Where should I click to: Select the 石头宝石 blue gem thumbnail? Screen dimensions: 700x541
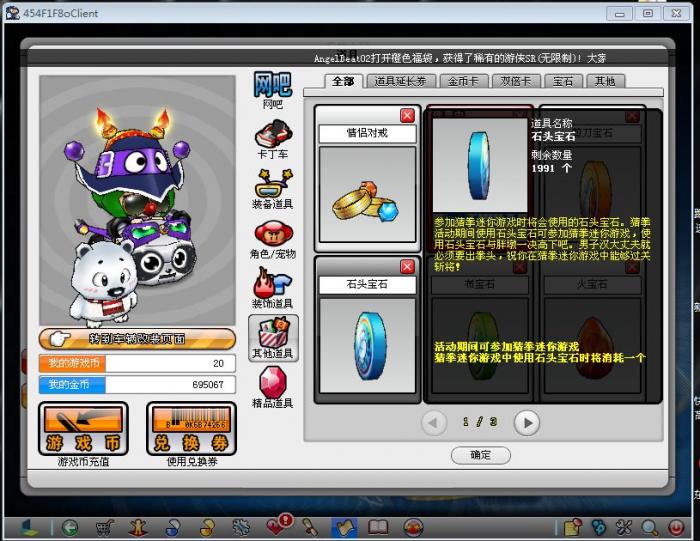[x=367, y=345]
